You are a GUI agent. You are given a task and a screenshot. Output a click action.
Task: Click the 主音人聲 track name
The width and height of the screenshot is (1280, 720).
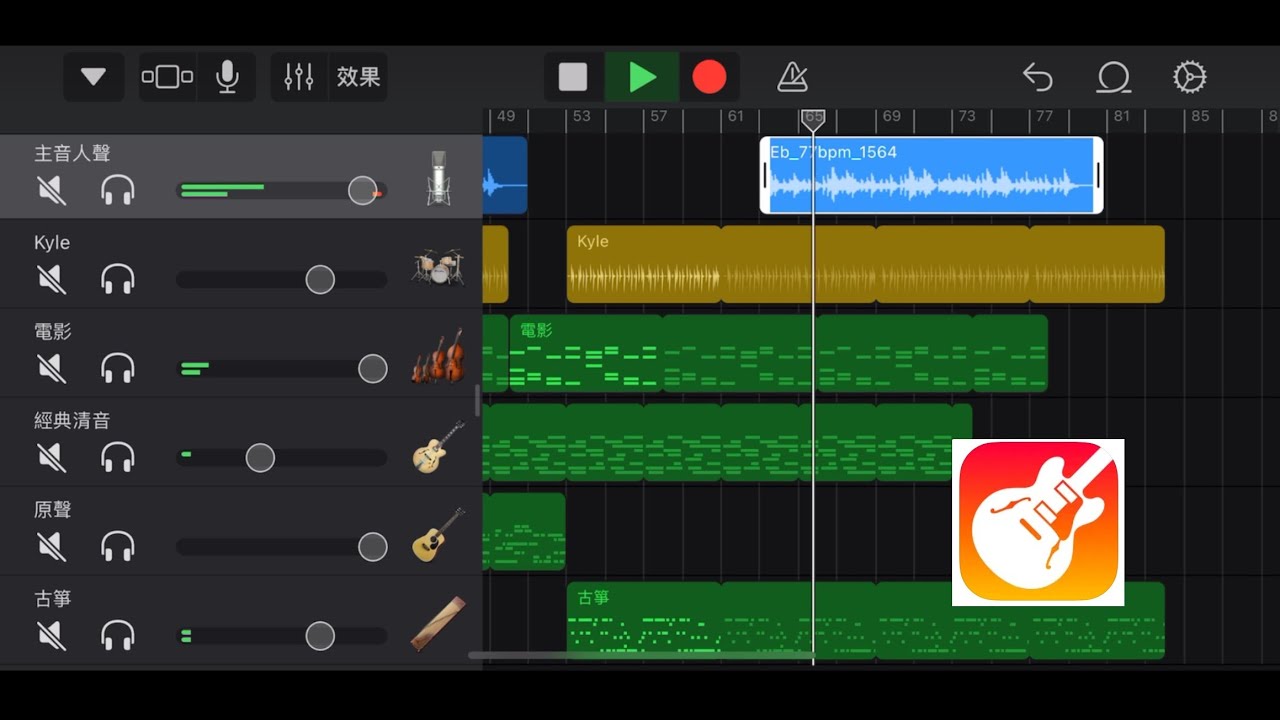[x=72, y=153]
